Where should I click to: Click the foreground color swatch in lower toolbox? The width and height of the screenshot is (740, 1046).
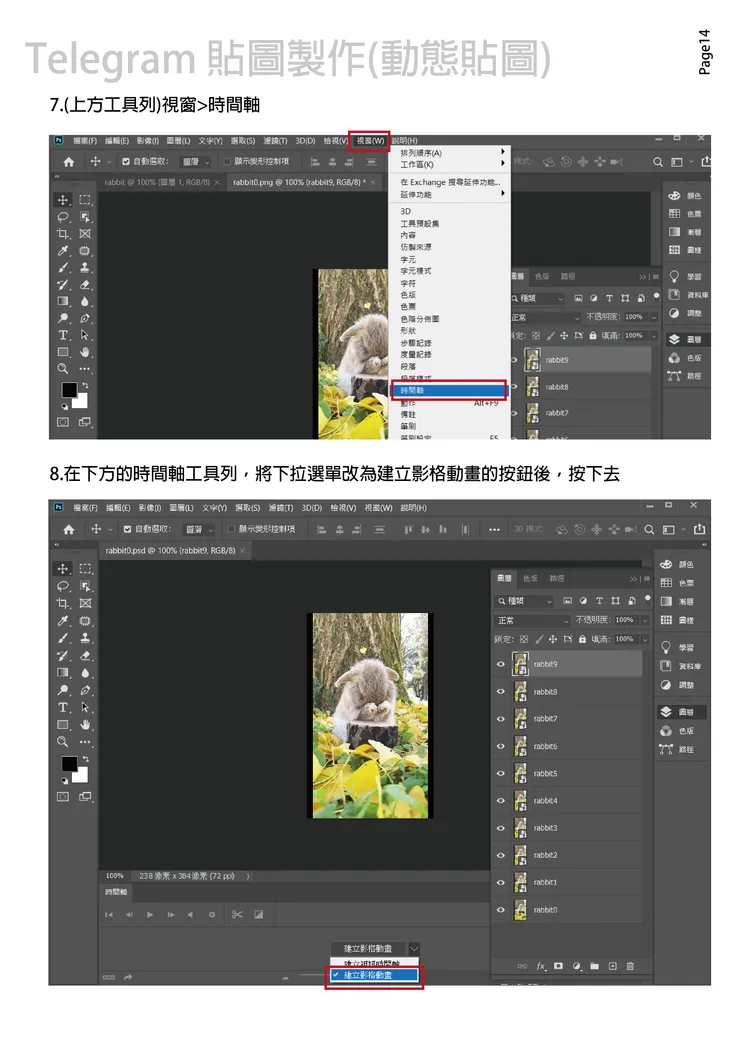pos(69,764)
